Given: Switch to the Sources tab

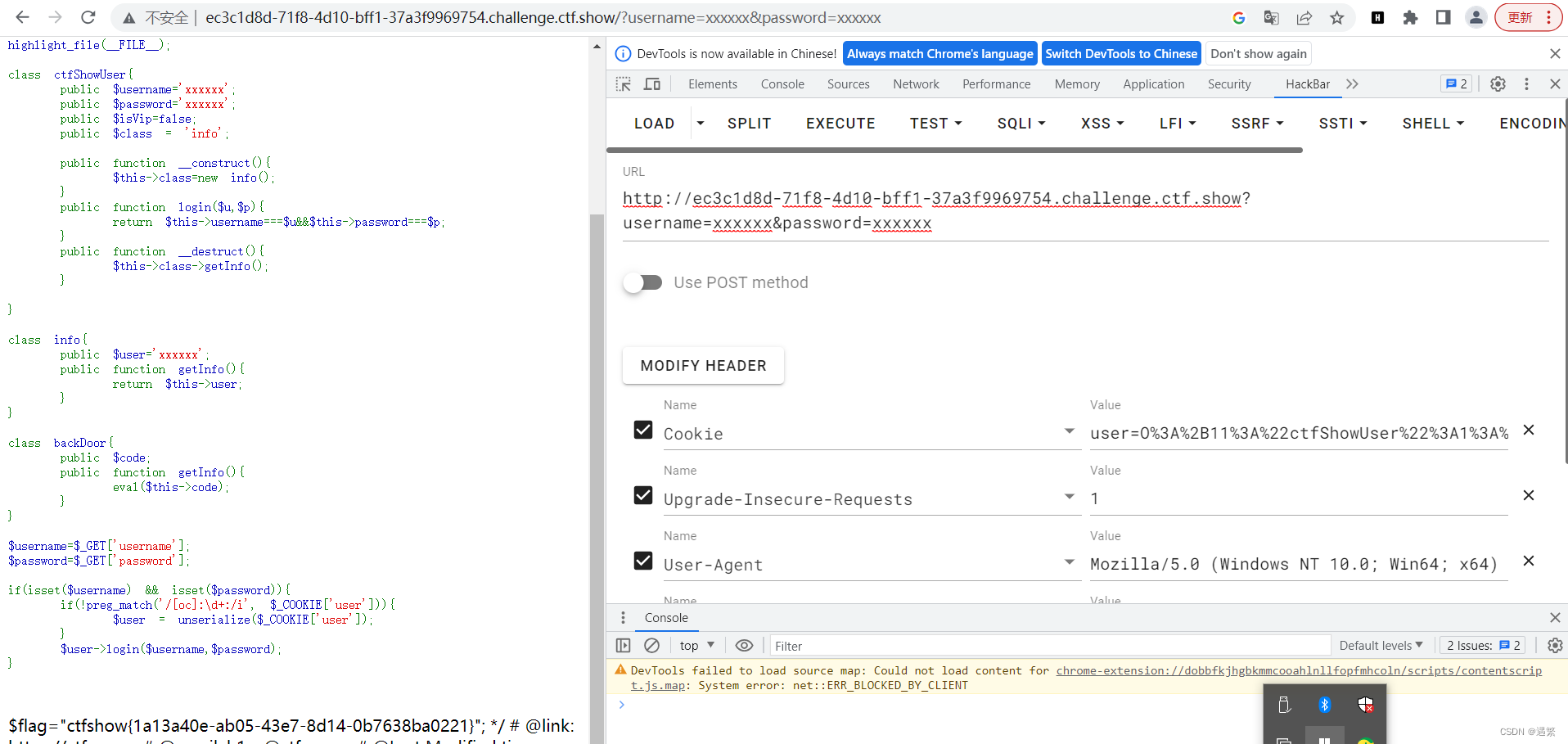Looking at the screenshot, I should coord(848,83).
